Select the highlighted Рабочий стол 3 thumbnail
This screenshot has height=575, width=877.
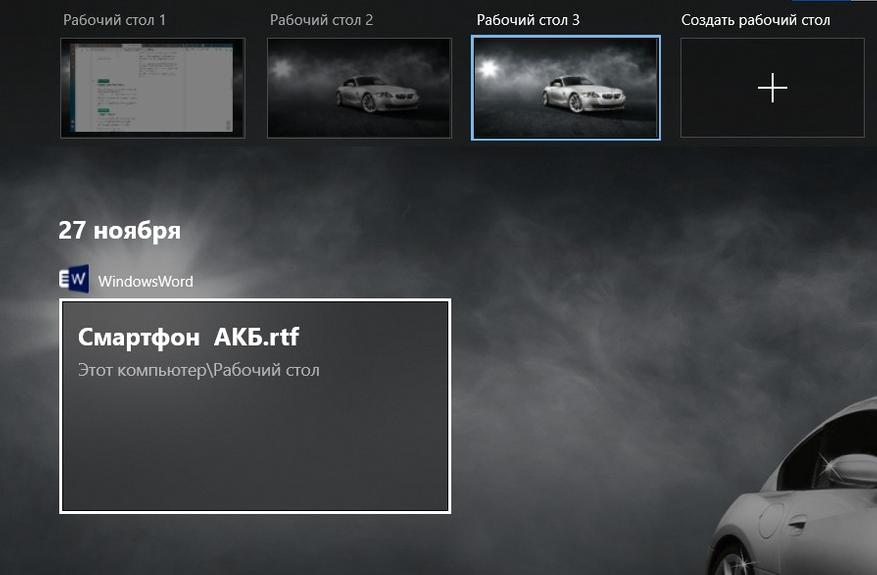pyautogui.click(x=565, y=88)
